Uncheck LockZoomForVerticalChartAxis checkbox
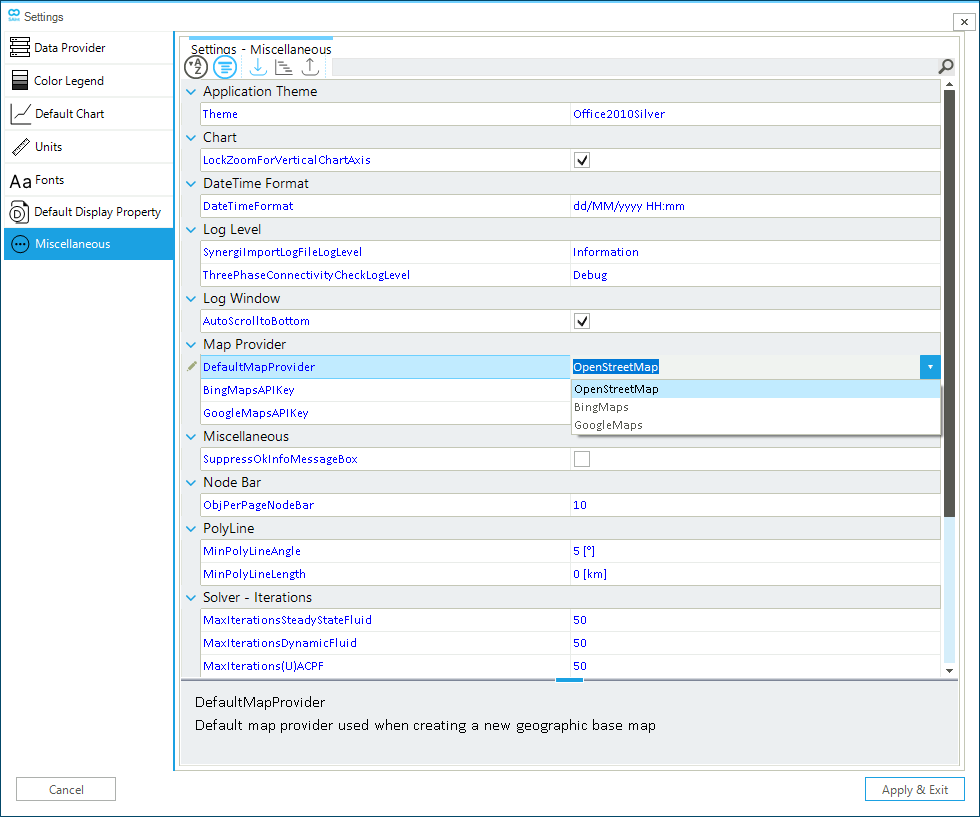 click(x=581, y=160)
